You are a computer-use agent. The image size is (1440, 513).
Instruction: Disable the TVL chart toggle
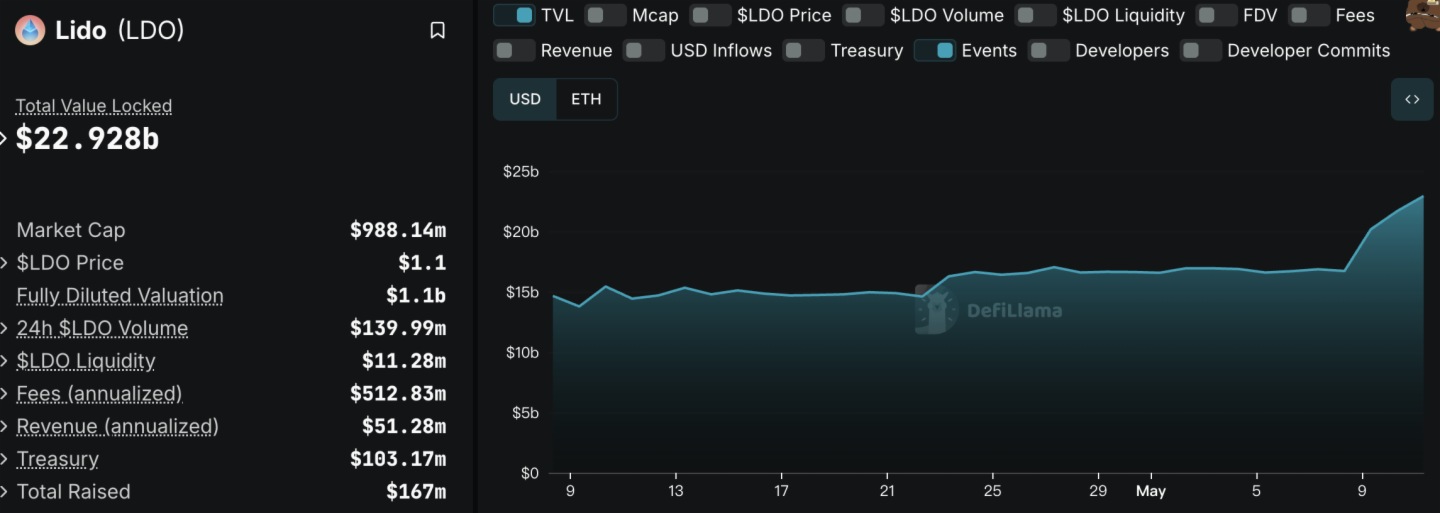(514, 15)
